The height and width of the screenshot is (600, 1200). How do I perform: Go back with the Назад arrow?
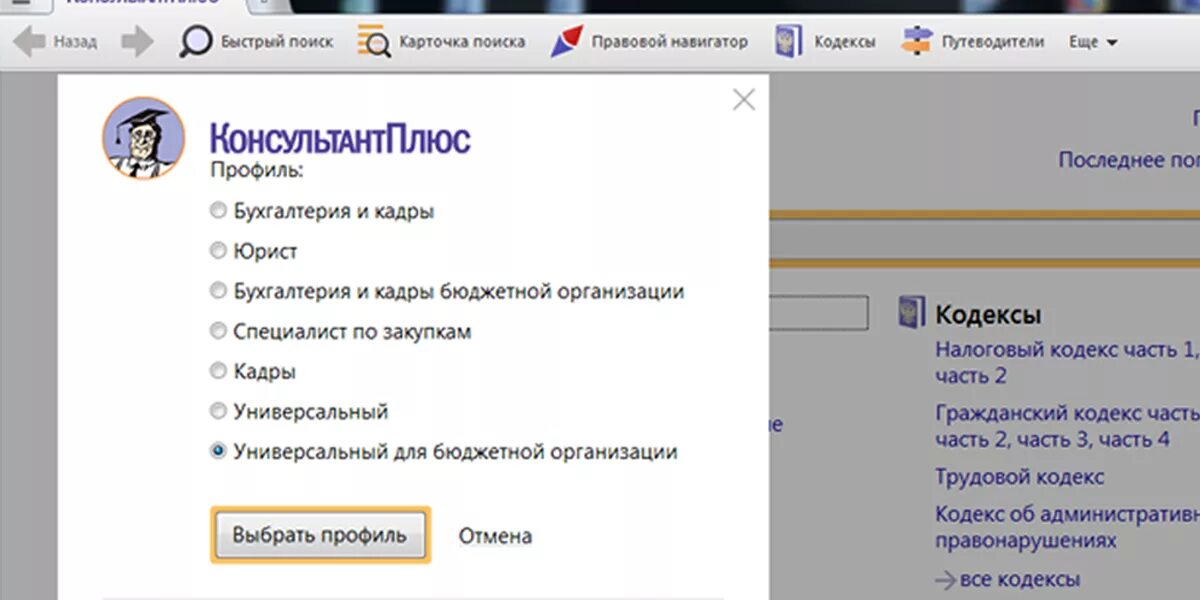click(30, 42)
